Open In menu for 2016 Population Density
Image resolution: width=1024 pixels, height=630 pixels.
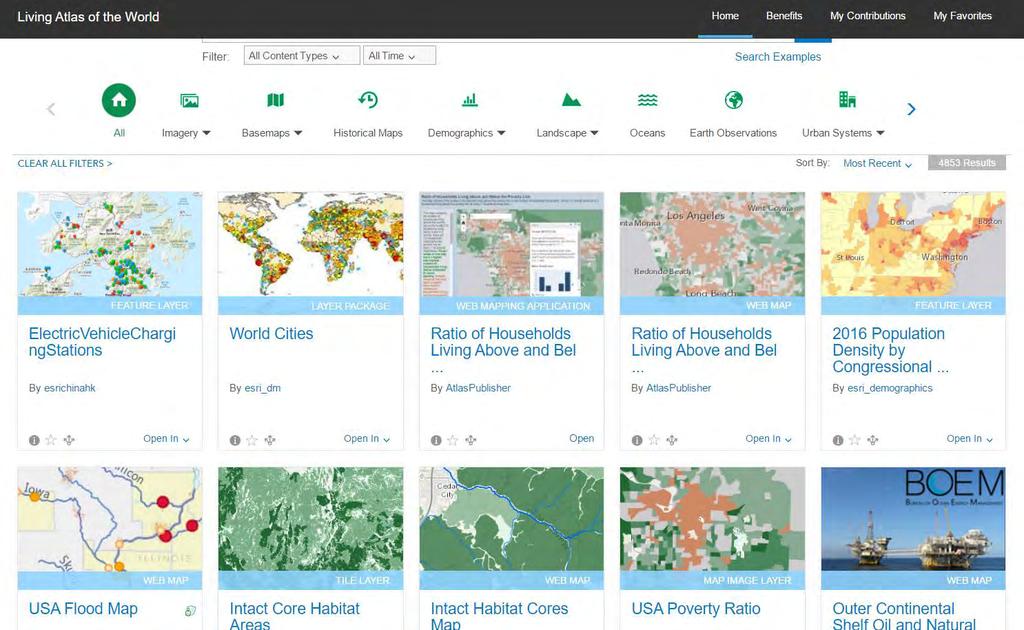[x=970, y=439]
